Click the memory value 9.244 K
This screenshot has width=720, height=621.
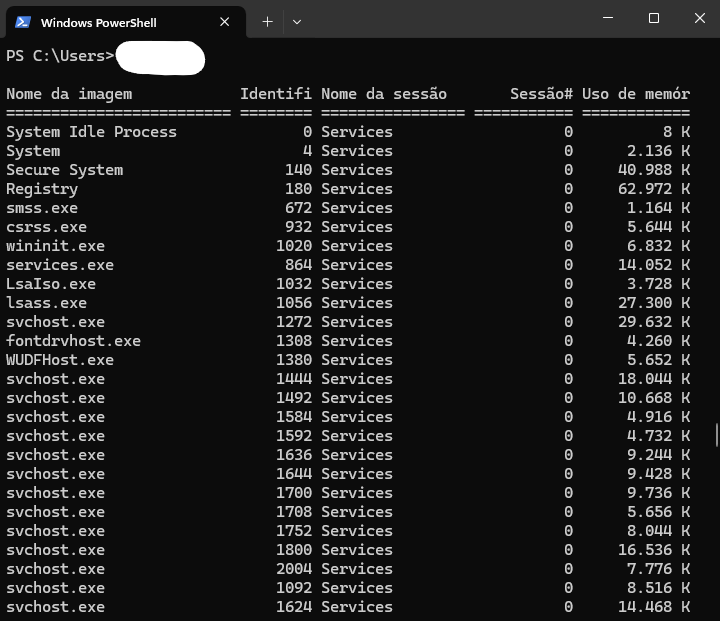(658, 455)
